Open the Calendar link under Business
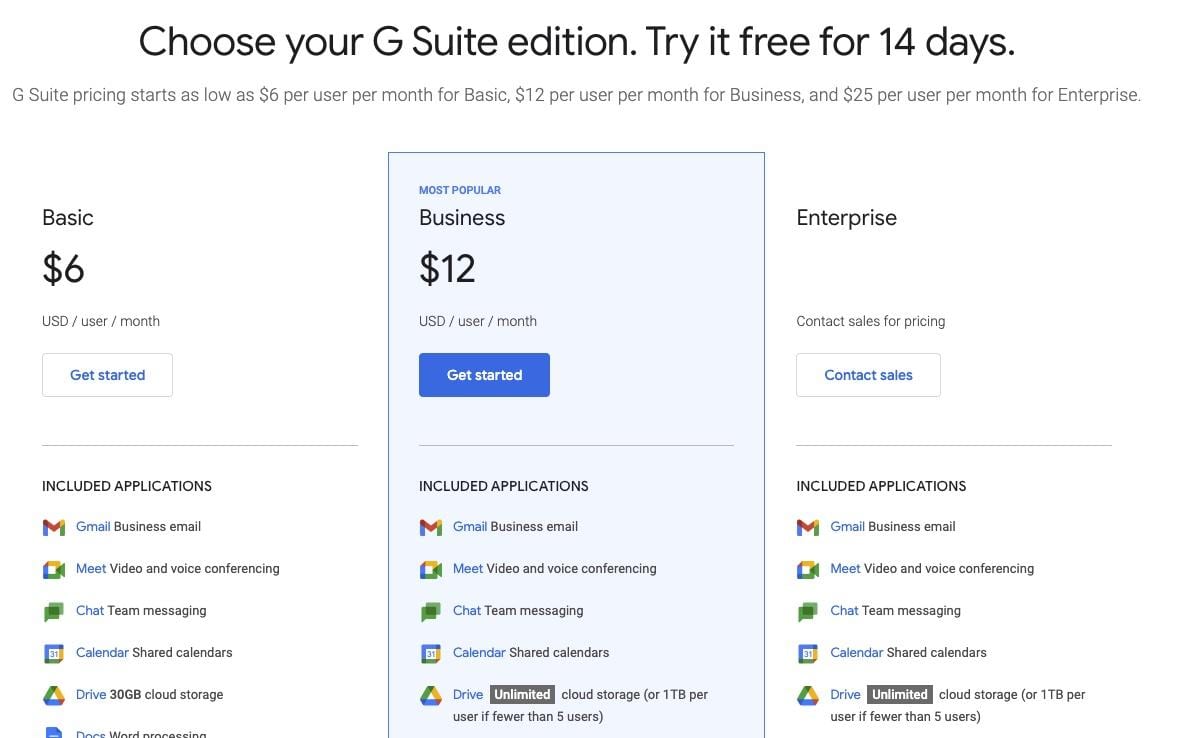The image size is (1186, 738). (x=479, y=652)
